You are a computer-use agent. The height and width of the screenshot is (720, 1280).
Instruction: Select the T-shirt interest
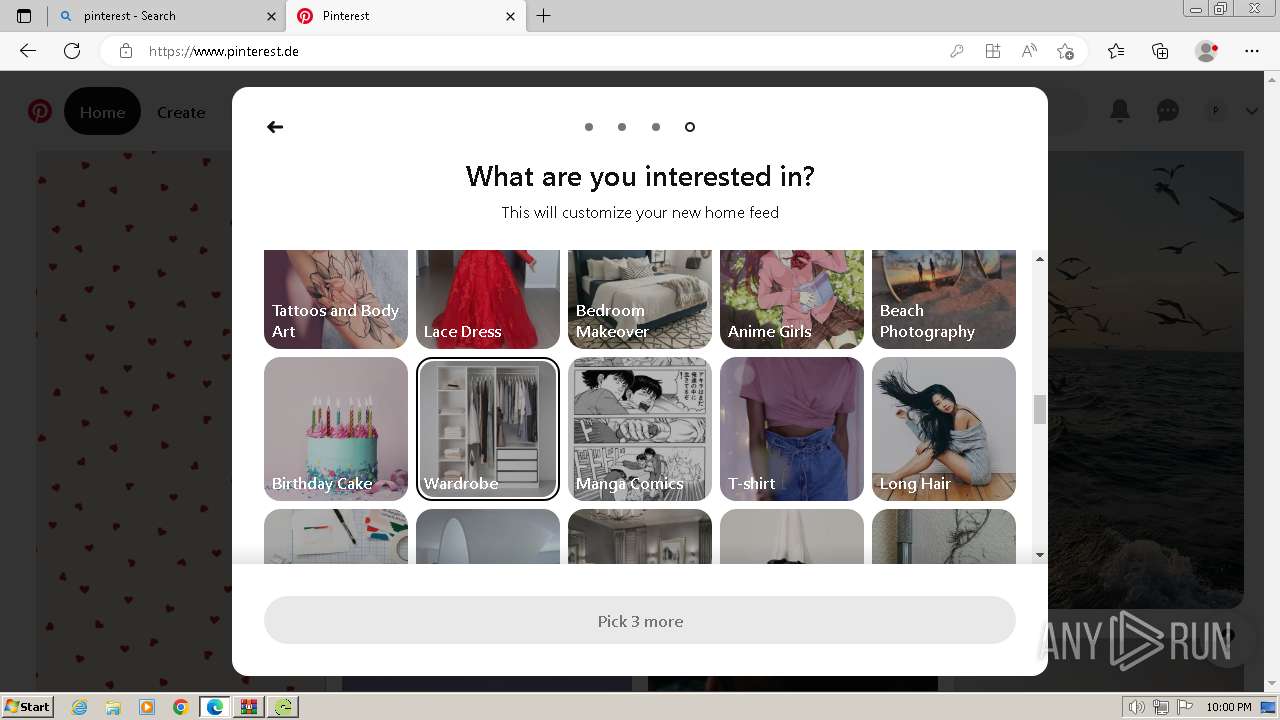click(792, 429)
